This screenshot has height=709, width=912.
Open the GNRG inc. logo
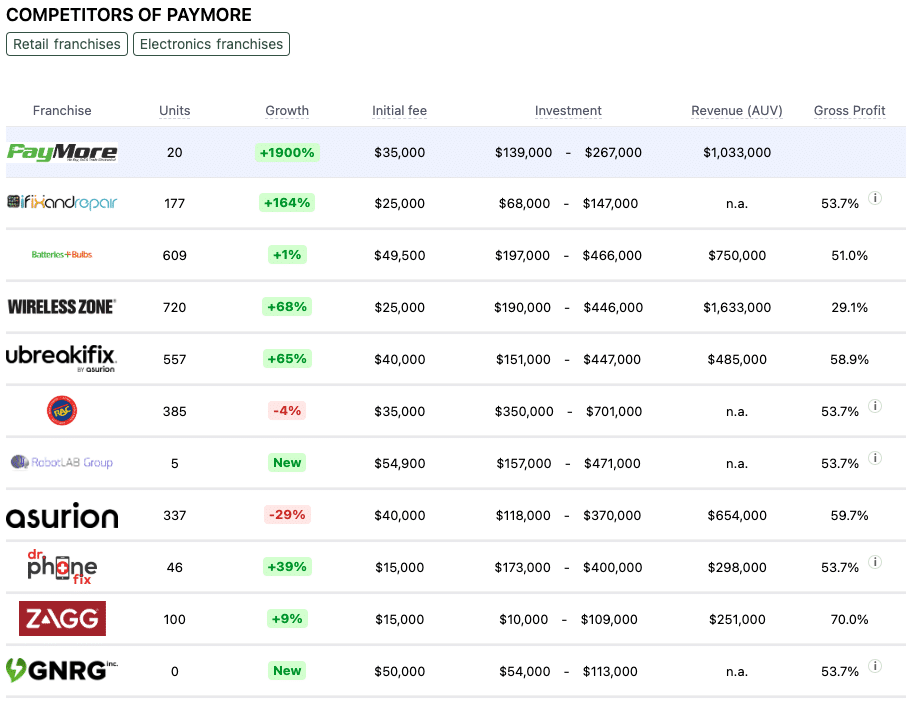click(62, 670)
